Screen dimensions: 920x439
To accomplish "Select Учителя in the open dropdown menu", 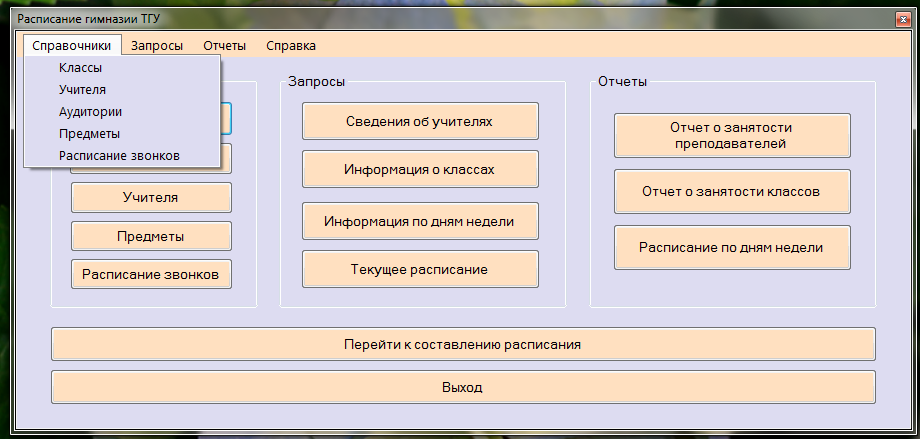I will coord(122,90).
